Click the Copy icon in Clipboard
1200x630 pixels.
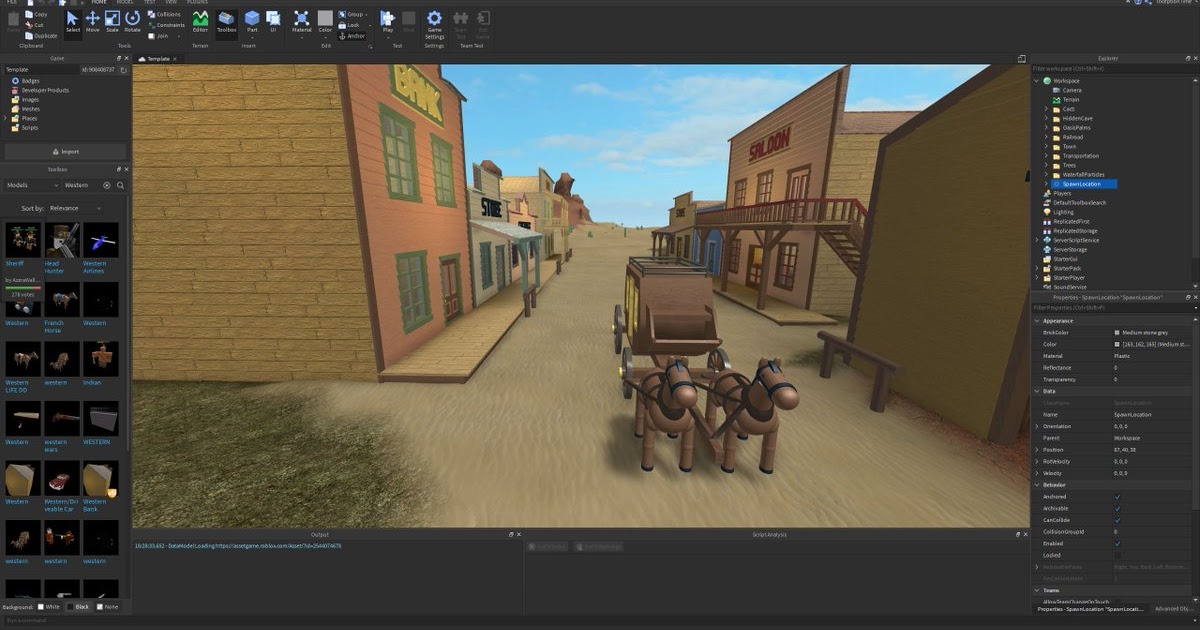tap(35, 15)
